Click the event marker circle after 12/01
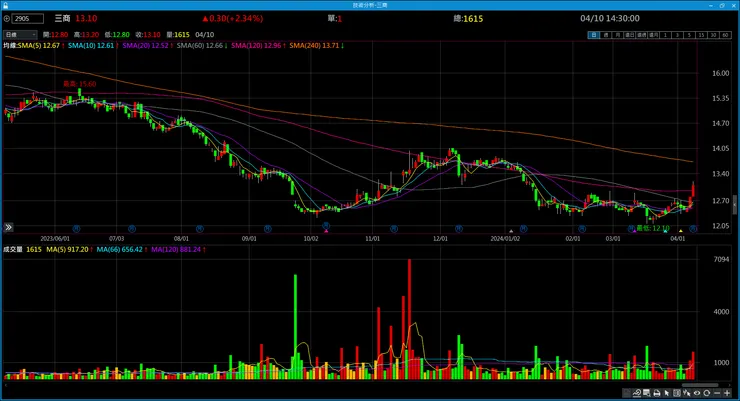The image size is (740, 401). pyautogui.click(x=459, y=229)
